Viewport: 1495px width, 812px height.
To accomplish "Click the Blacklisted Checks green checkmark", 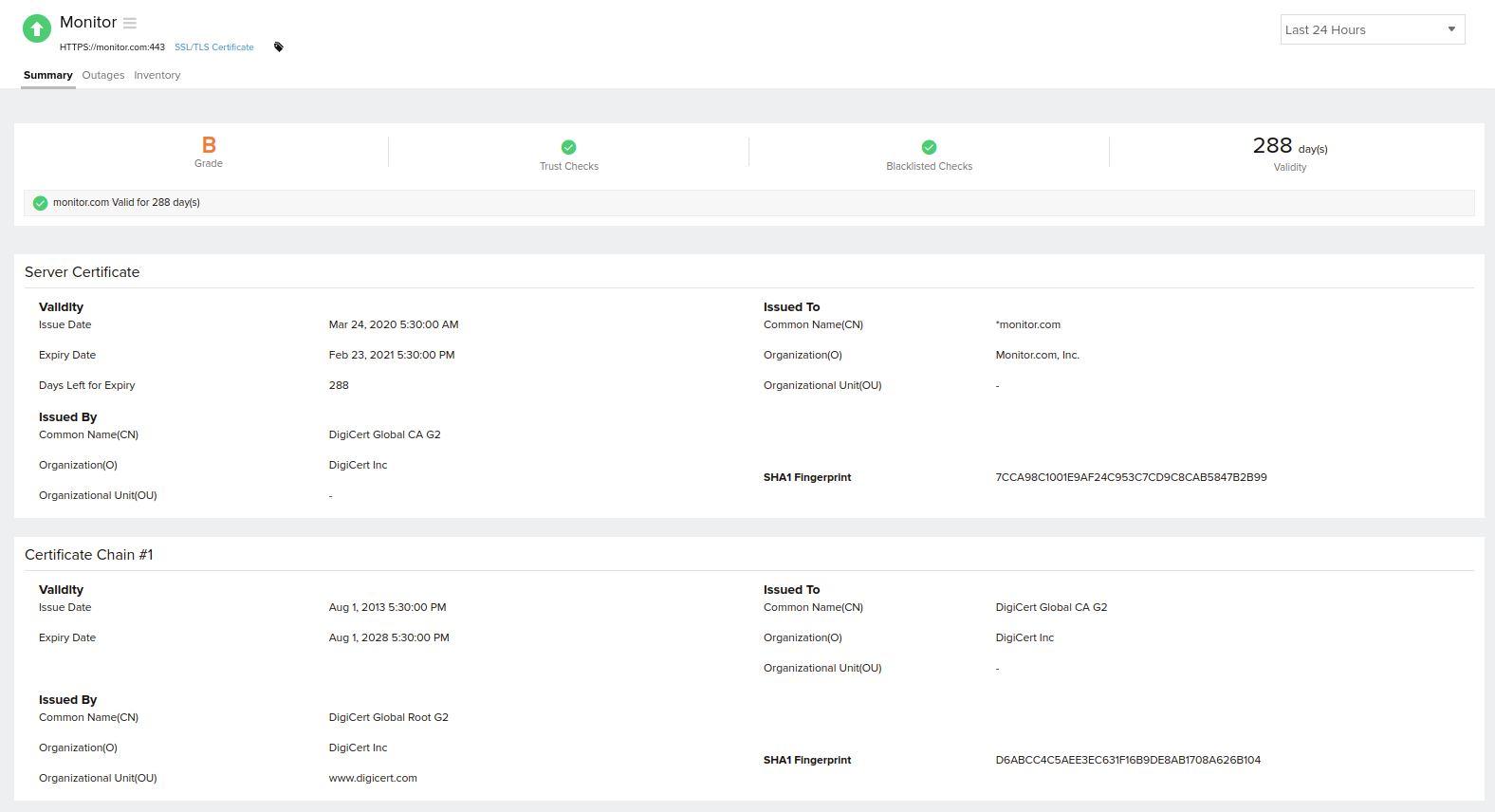I will [x=929, y=147].
